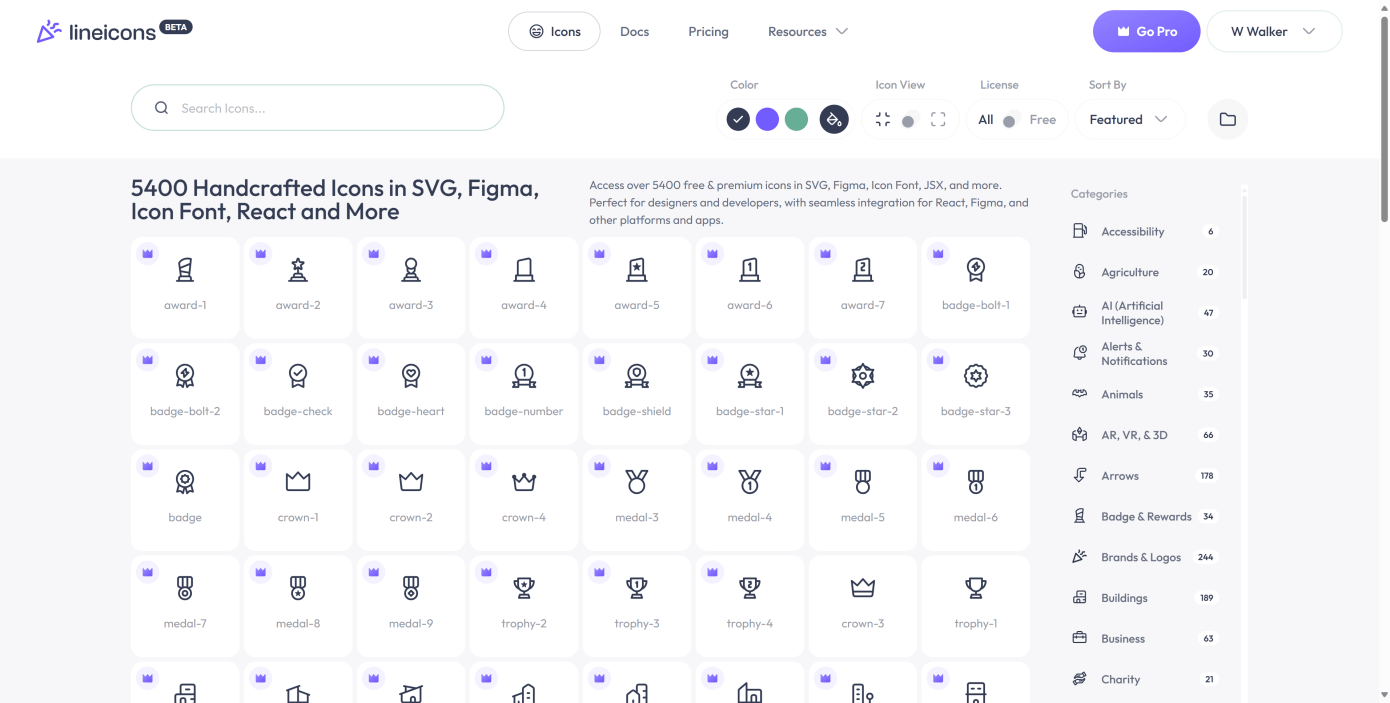The height and width of the screenshot is (703, 1390).
Task: Click the Go Pro button
Action: [x=1146, y=32]
